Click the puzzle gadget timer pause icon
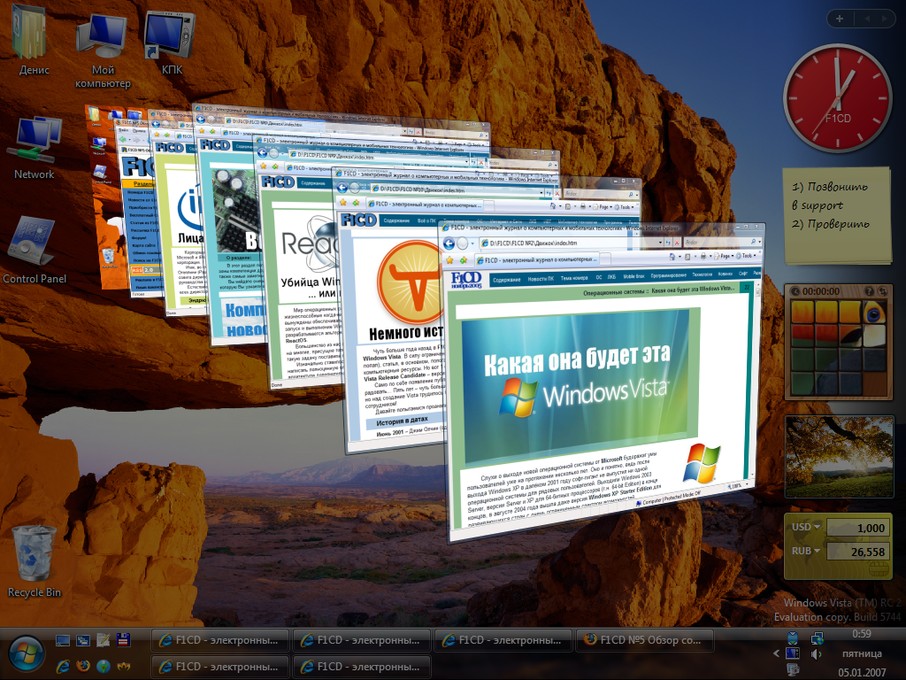The height and width of the screenshot is (680, 906). tap(796, 291)
